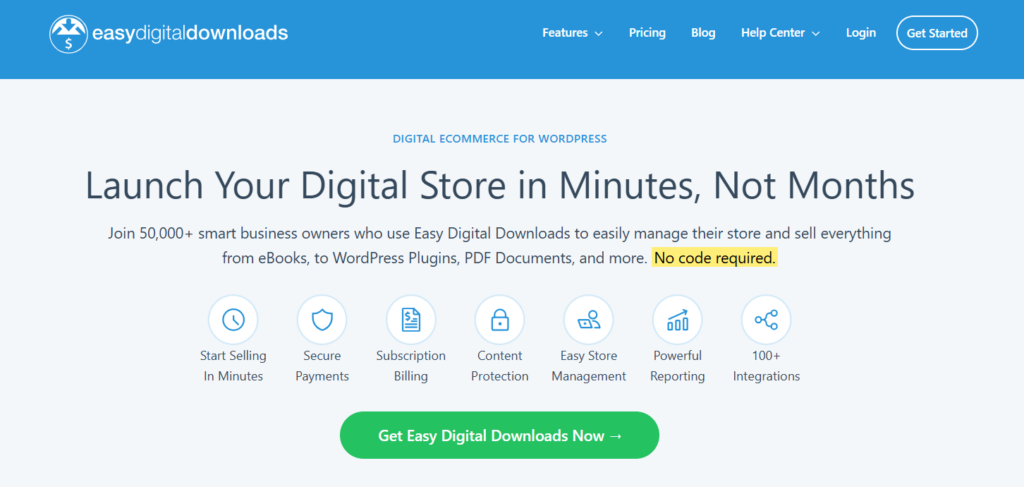
Task: Expand the Help Center dropdown menu
Action: 773,33
